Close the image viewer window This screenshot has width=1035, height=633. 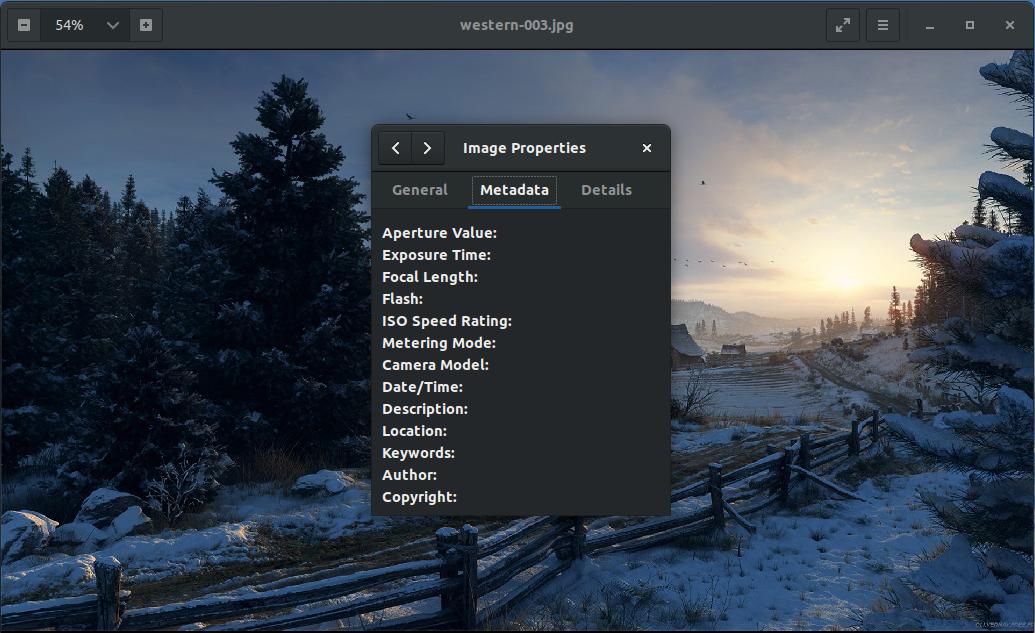pos(1010,25)
